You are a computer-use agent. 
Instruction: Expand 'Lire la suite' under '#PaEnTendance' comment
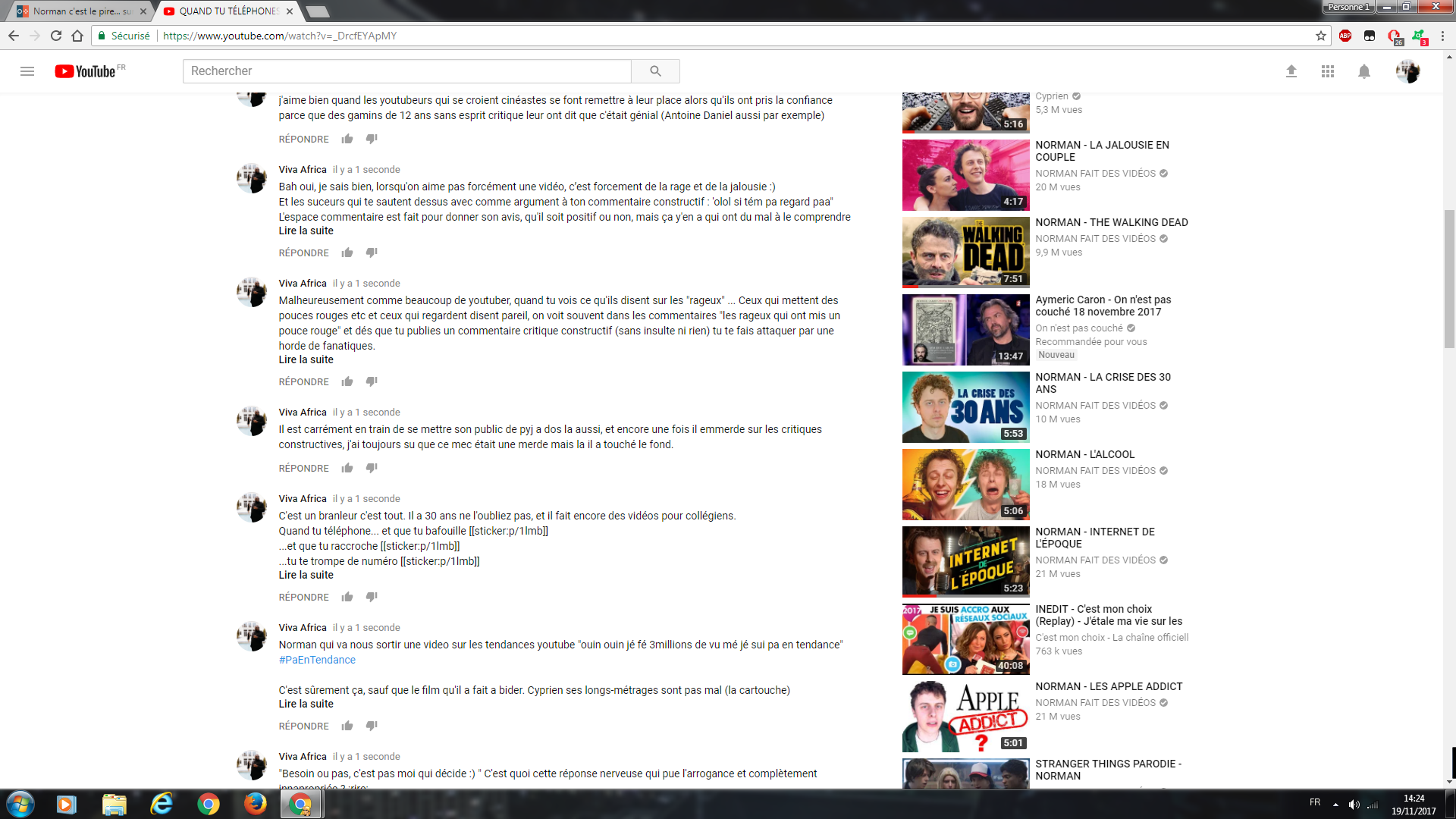coord(306,704)
